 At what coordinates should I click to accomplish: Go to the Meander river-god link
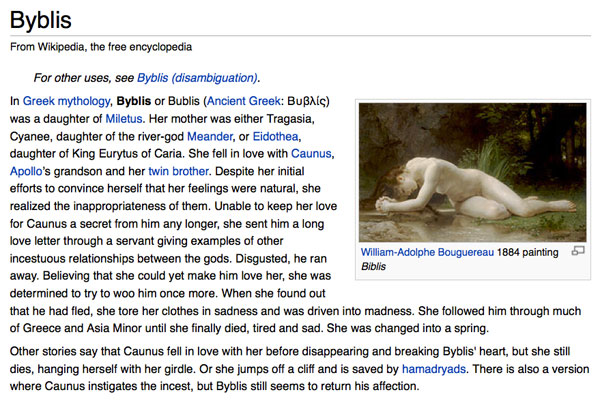[x=210, y=136]
